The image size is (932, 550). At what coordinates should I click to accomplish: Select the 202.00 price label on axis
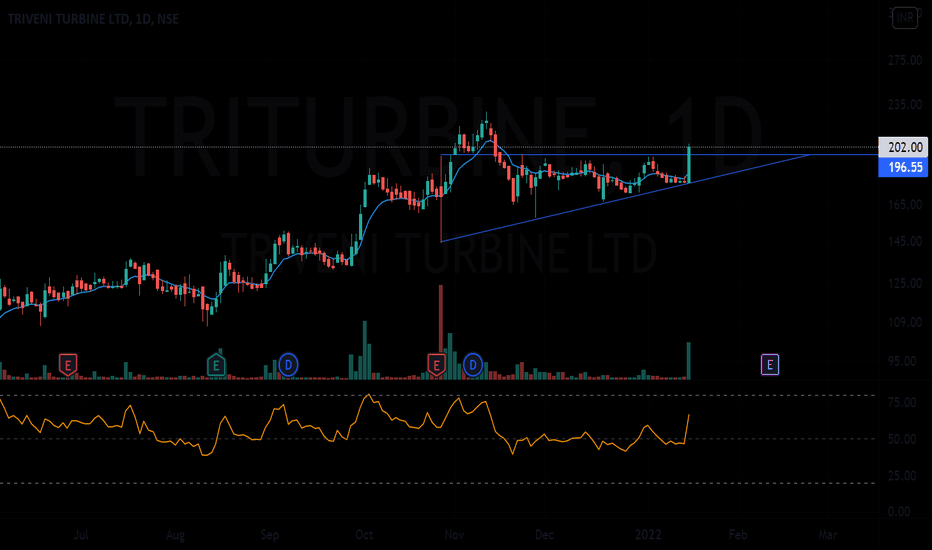[903, 147]
